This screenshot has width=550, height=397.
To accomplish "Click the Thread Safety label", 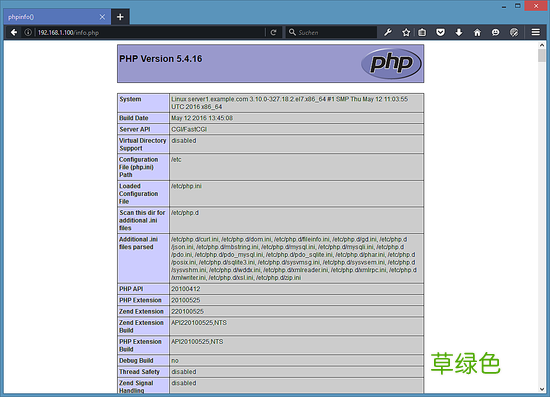I will (x=139, y=372).
